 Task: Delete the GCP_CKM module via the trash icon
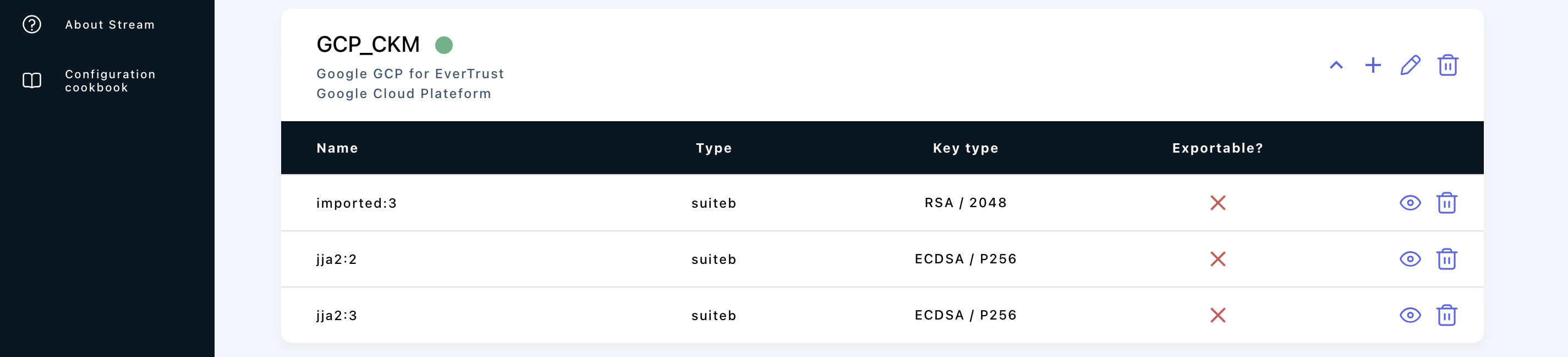pos(1448,66)
